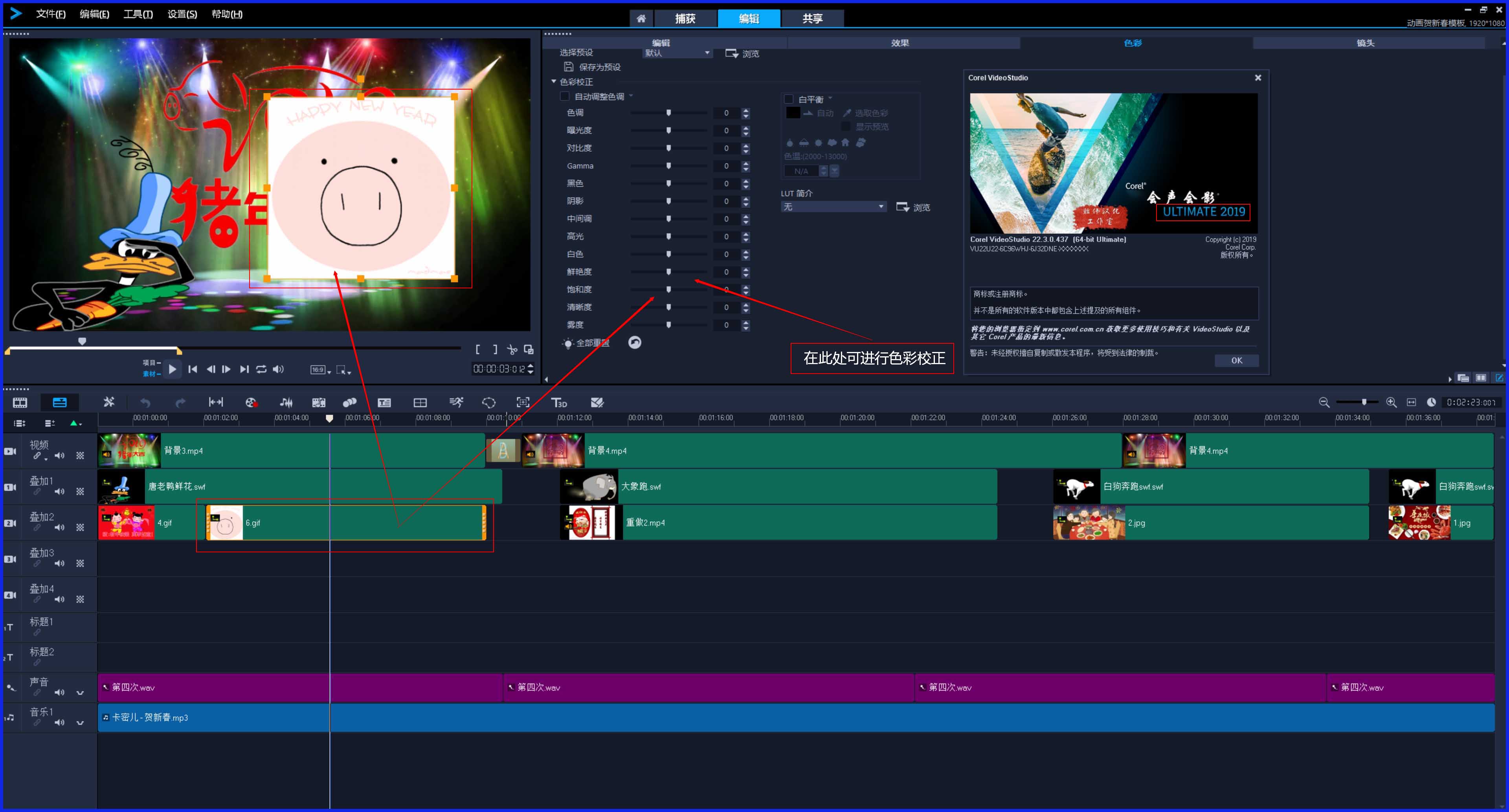Step to the previous frame
Image resolution: width=1509 pixels, height=812 pixels.
pos(211,369)
